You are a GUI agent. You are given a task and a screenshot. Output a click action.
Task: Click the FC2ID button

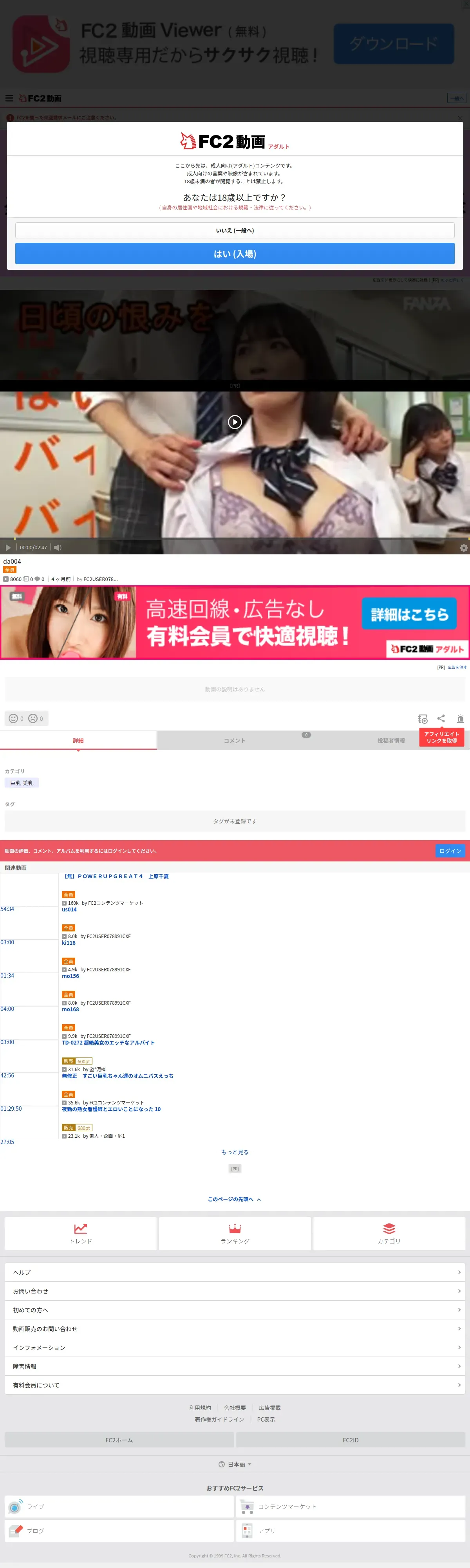pos(351,1440)
